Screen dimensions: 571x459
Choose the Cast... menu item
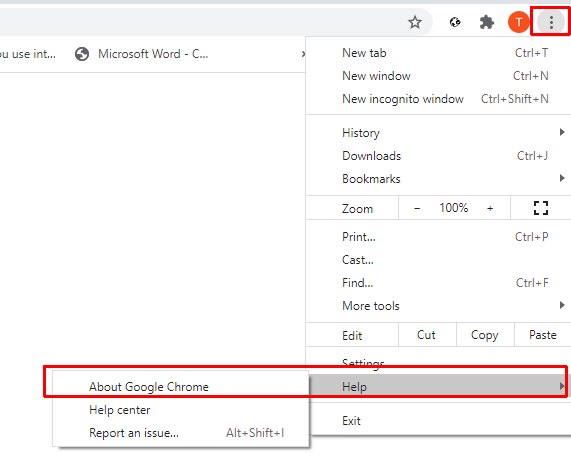(439, 260)
